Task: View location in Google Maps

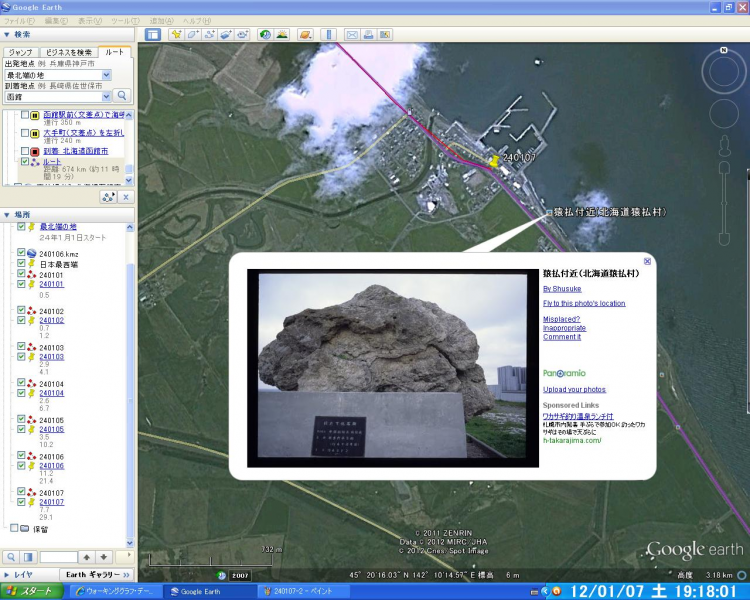Action: tap(385, 34)
